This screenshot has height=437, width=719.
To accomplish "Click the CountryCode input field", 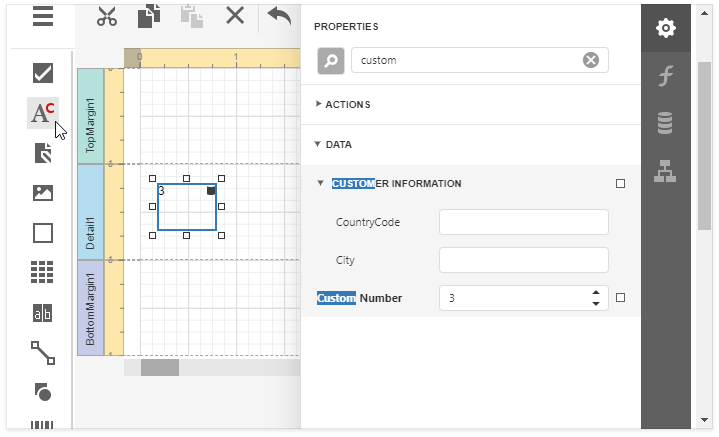I will click(x=524, y=222).
